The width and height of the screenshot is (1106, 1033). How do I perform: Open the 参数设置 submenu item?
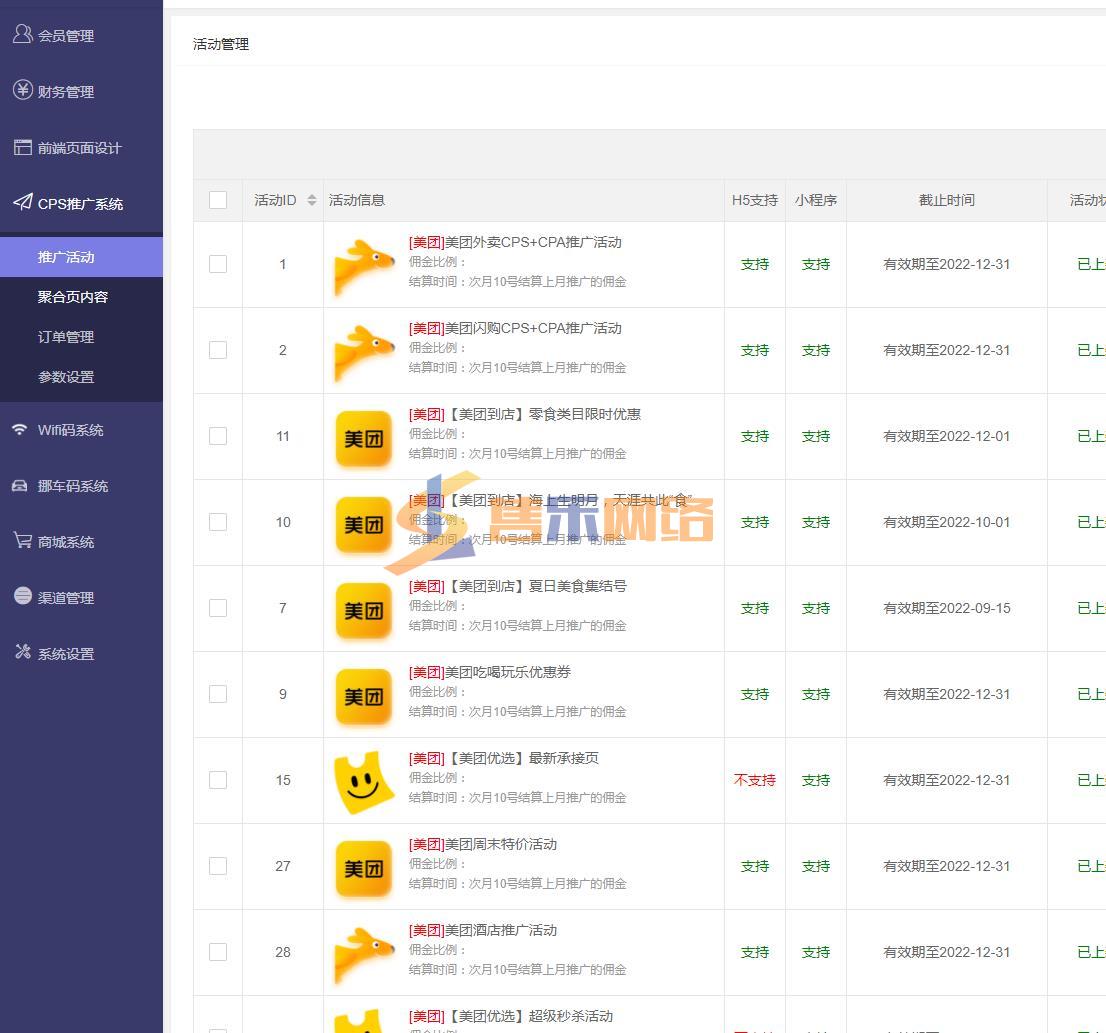tap(81, 377)
